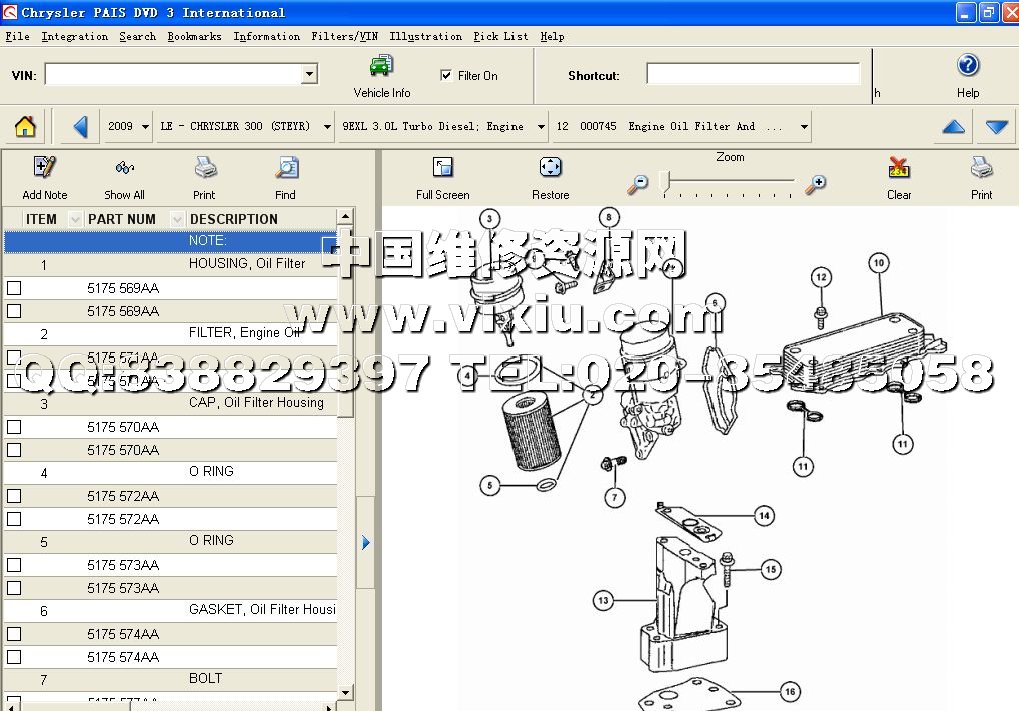Switch illustration to Full Screen
Viewport: 1019px width, 711px height.
pos(443,168)
